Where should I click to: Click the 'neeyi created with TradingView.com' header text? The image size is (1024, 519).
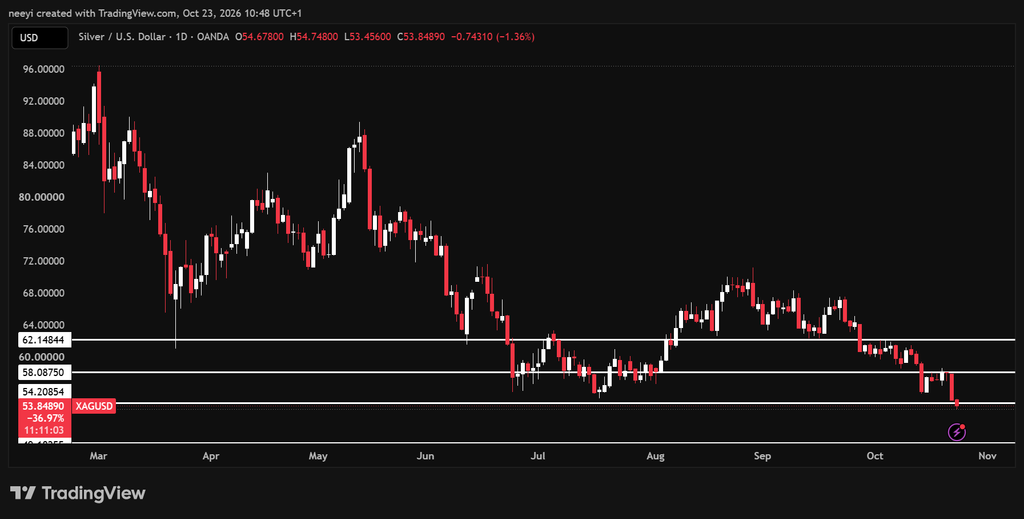click(93, 13)
